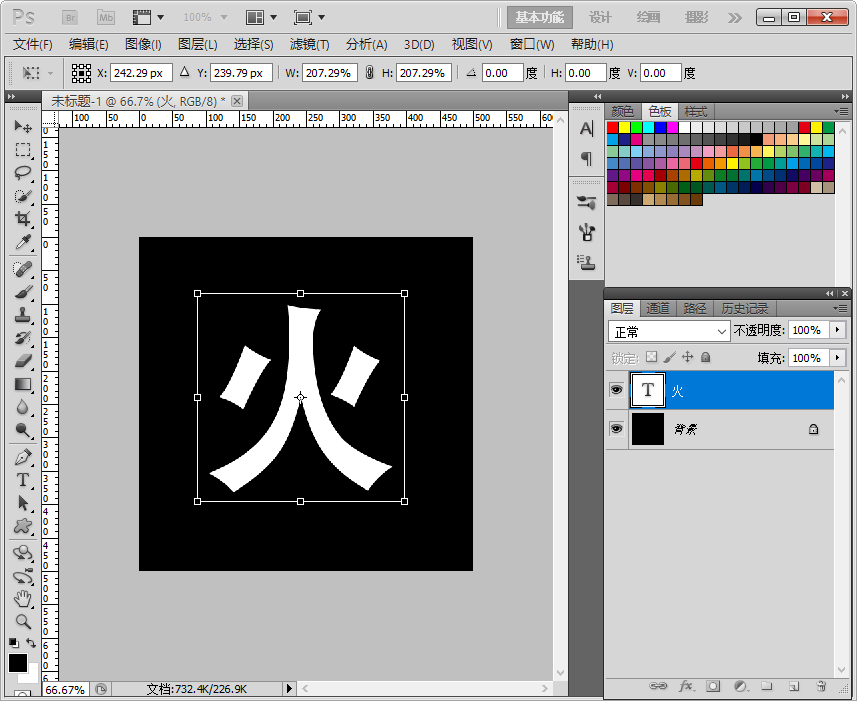Screen dimensions: 857x701
Task: Switch to the 路径 tab
Action: point(695,309)
